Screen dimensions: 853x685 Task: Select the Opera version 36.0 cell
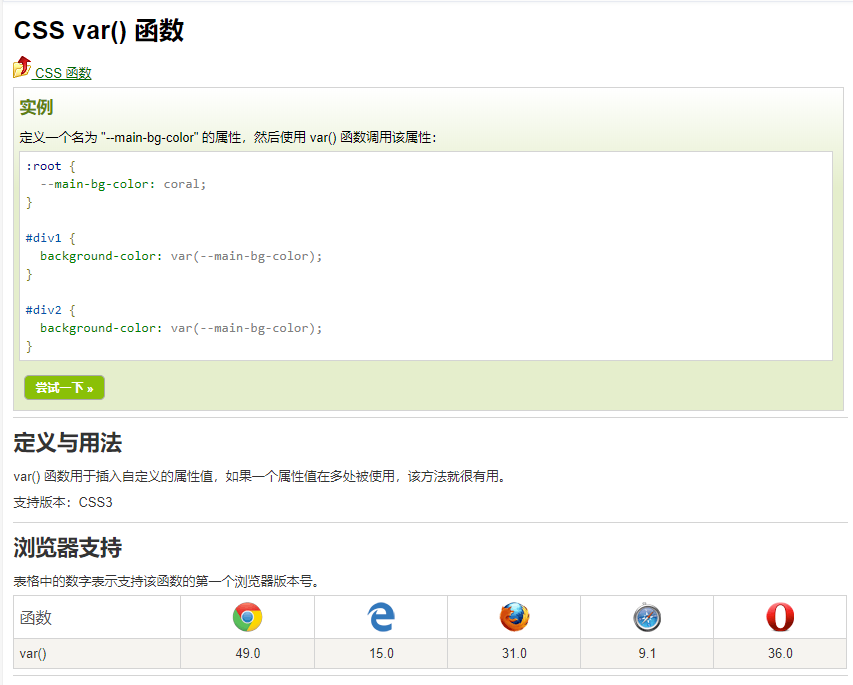tap(780, 653)
